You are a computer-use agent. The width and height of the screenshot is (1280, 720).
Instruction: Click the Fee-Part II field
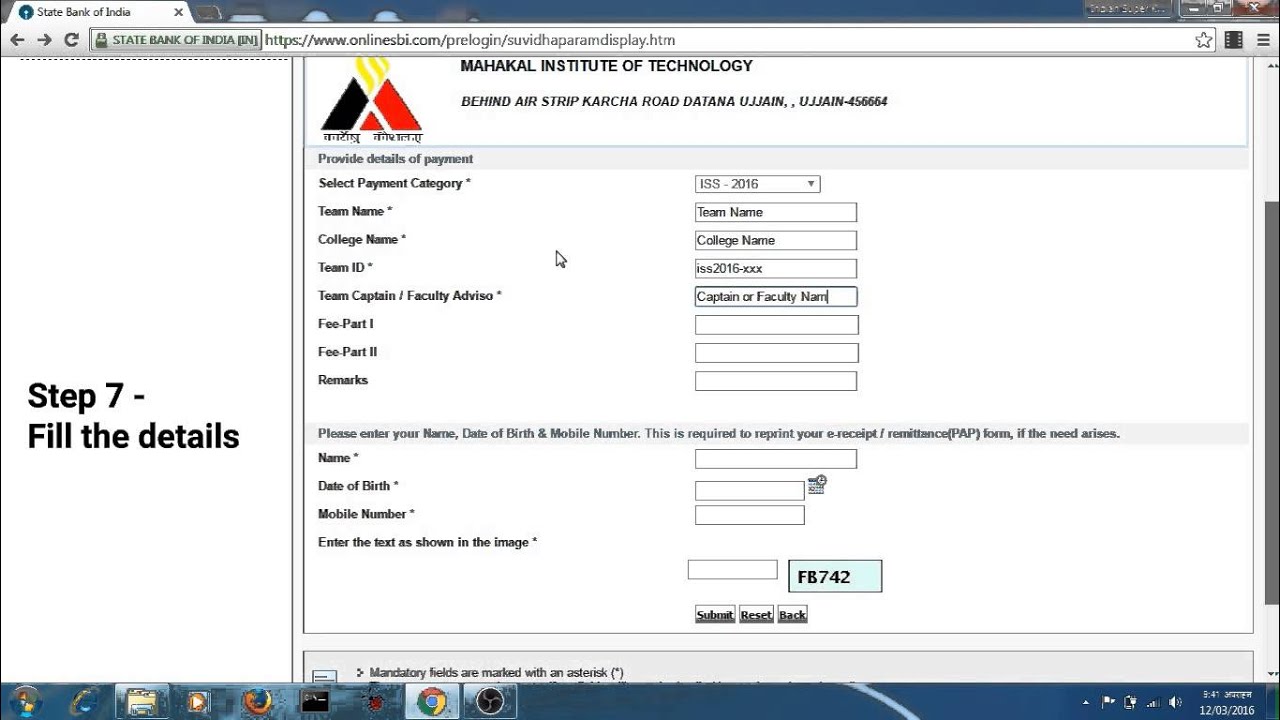click(777, 352)
